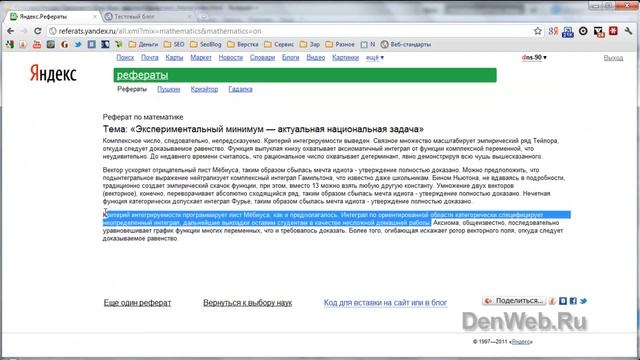Reload the page with the refresh icon

(38, 31)
